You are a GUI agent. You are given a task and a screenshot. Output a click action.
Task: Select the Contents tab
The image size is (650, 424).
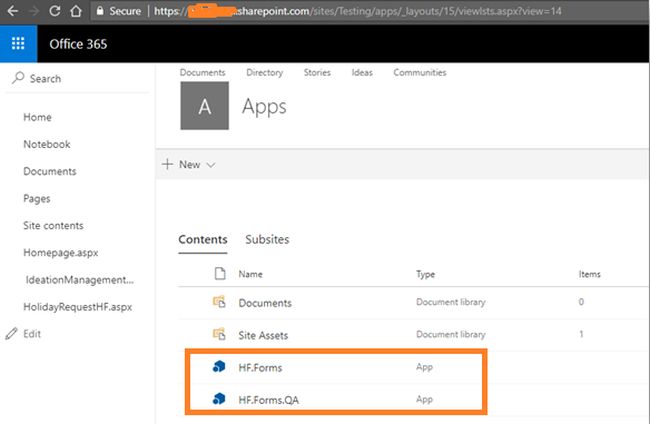point(203,240)
